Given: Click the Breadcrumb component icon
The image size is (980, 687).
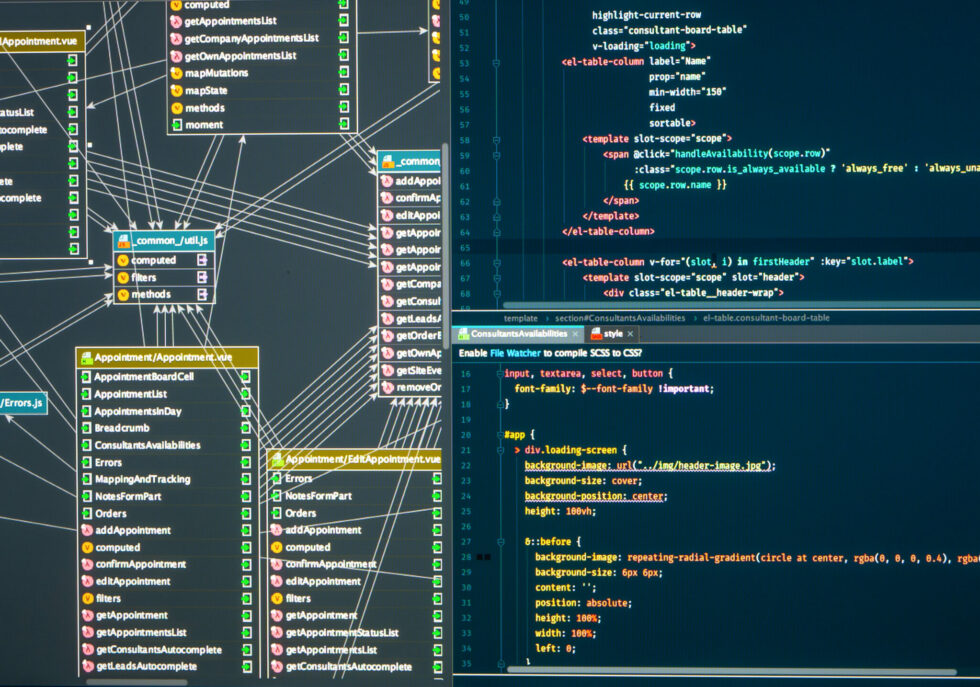Looking at the screenshot, I should pos(86,428).
